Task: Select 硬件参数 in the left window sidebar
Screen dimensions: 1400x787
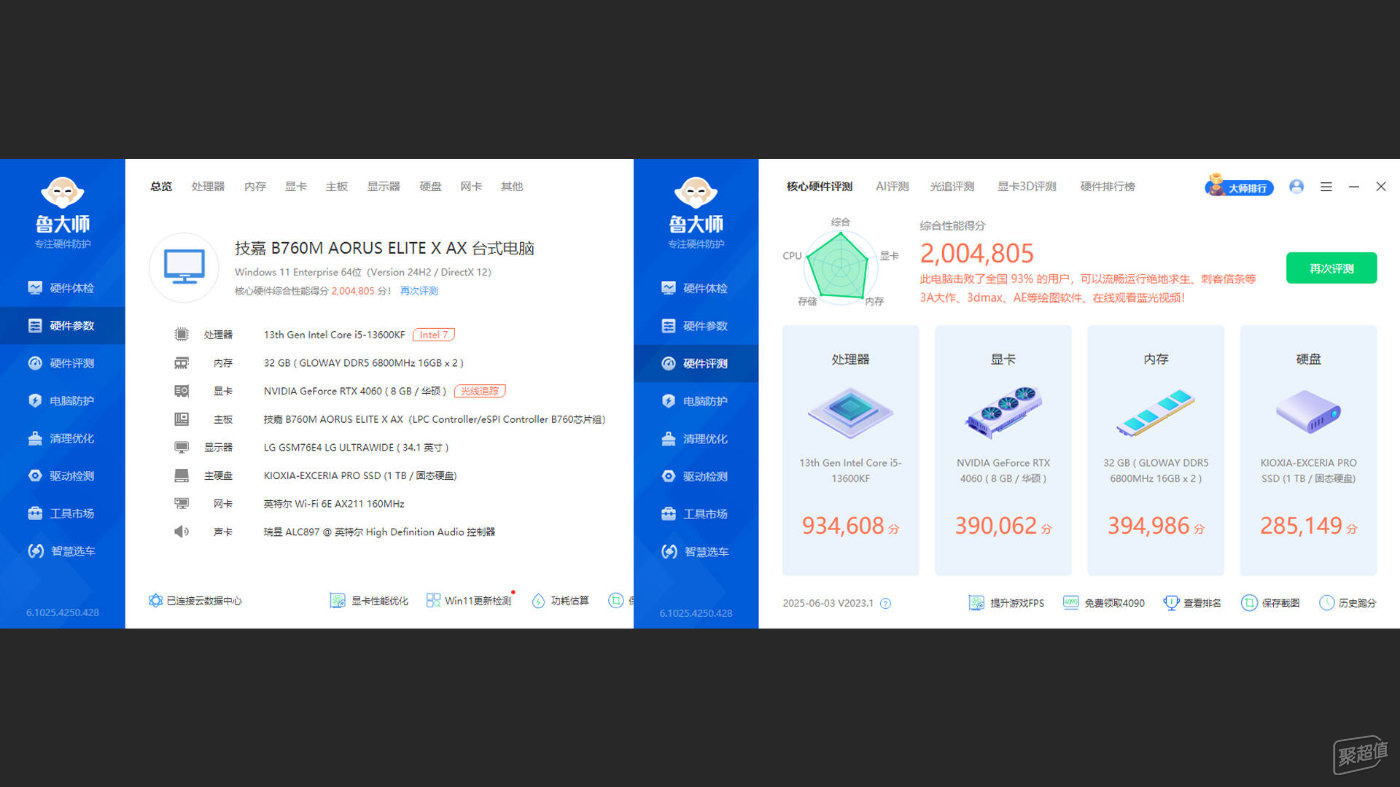Action: [x=62, y=325]
